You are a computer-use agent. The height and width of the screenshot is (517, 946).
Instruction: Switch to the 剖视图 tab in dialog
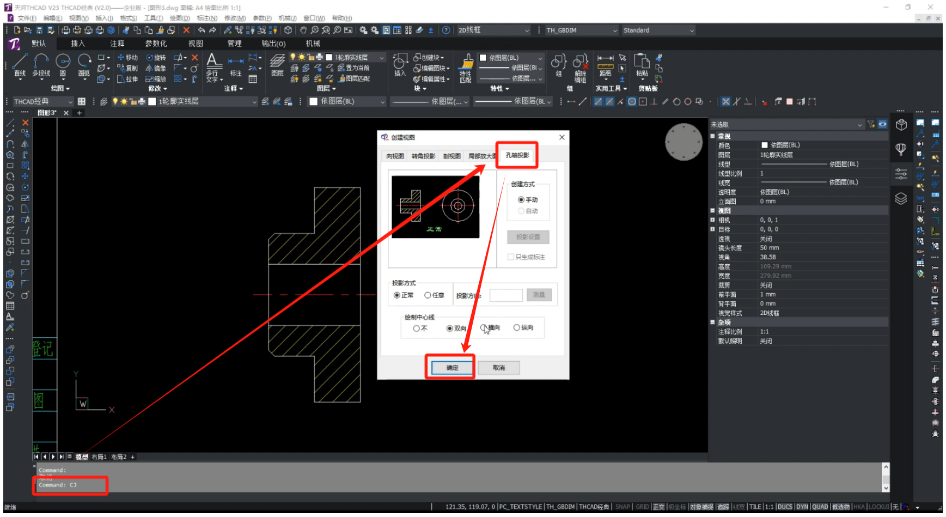pos(452,156)
